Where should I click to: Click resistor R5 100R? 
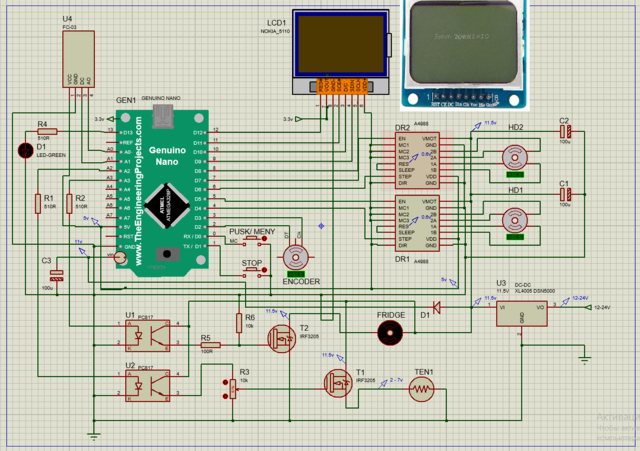211,345
